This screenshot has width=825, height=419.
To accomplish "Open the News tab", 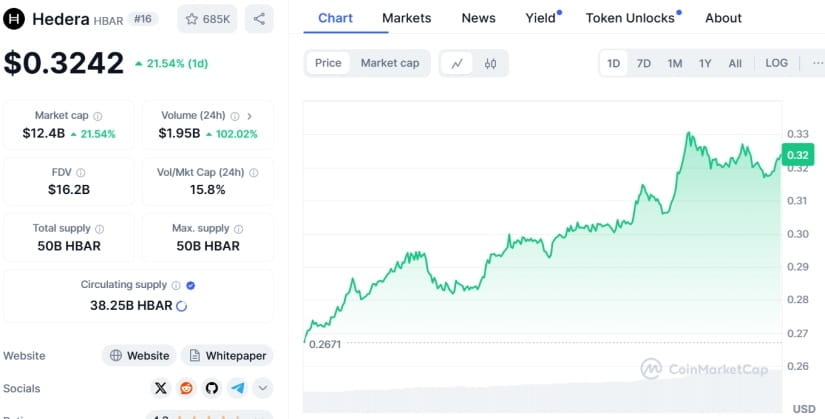I will pos(478,18).
